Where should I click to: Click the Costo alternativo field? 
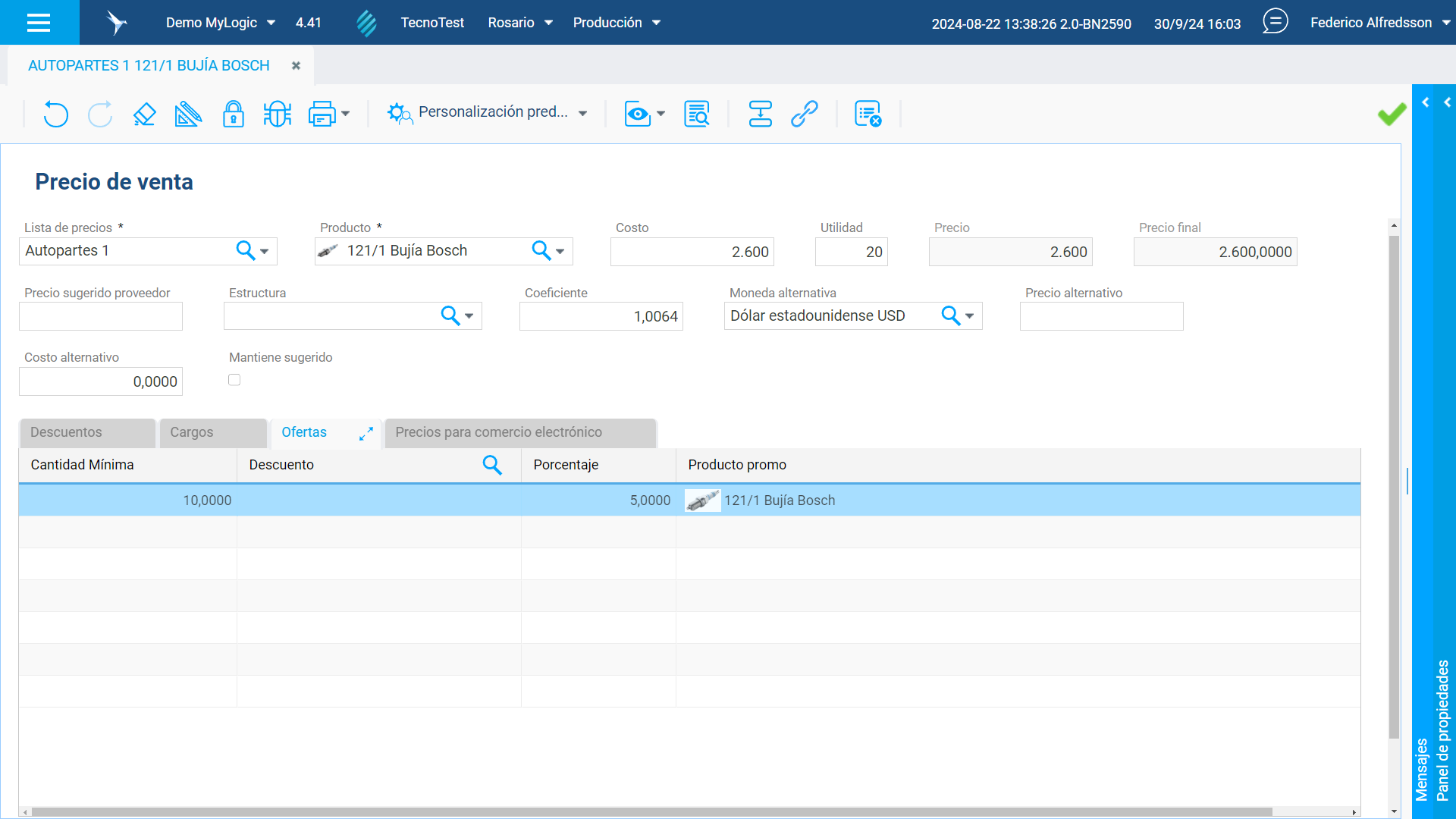coord(101,381)
